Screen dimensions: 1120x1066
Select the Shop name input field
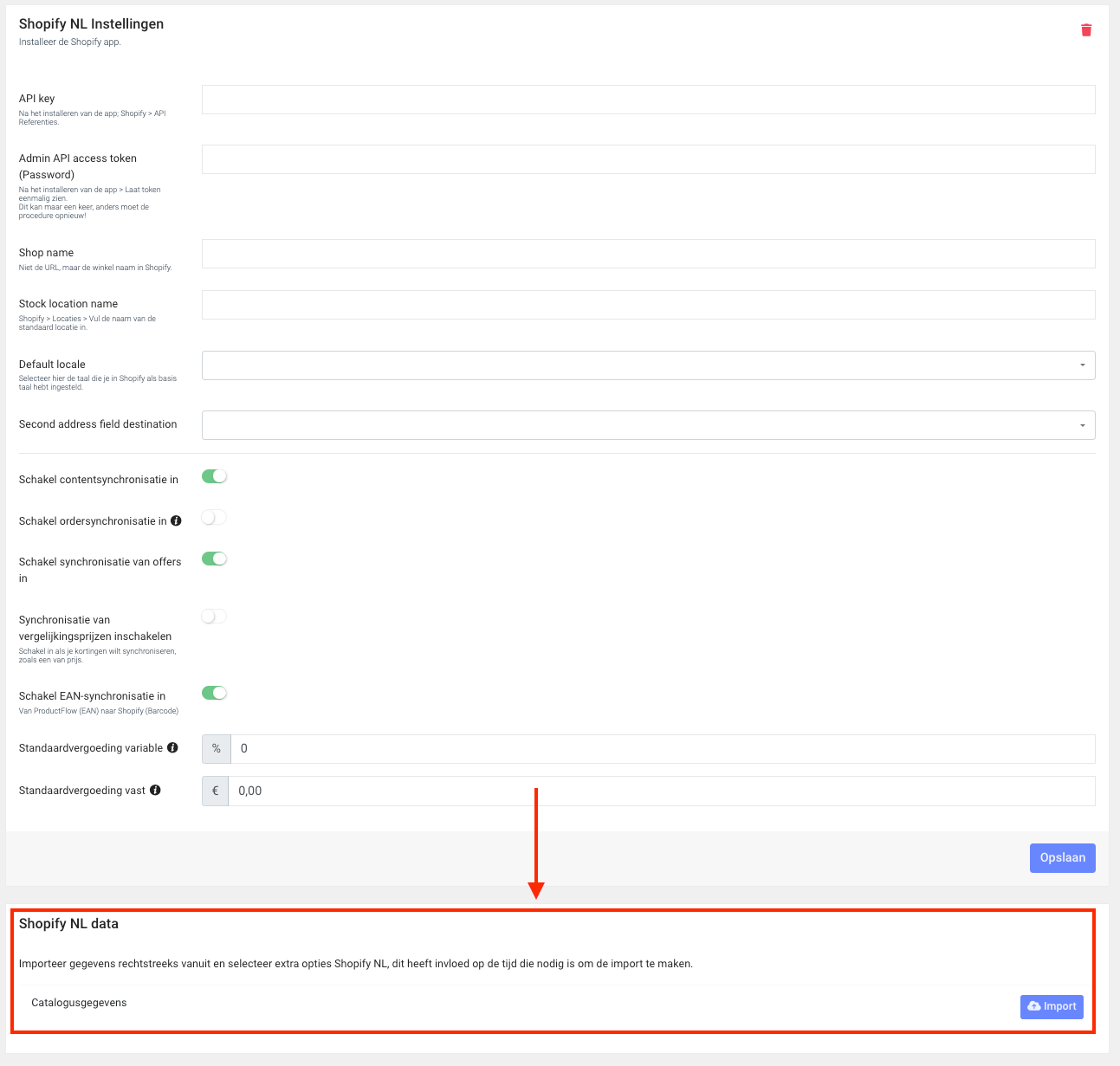click(x=649, y=254)
